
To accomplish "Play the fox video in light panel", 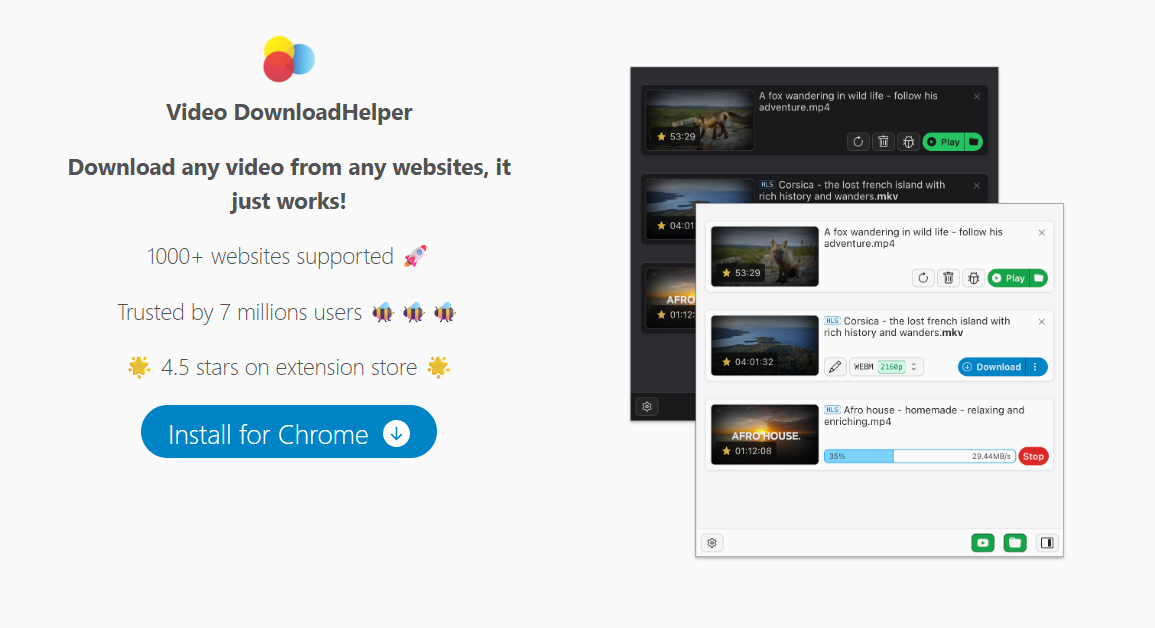I will 1008,278.
